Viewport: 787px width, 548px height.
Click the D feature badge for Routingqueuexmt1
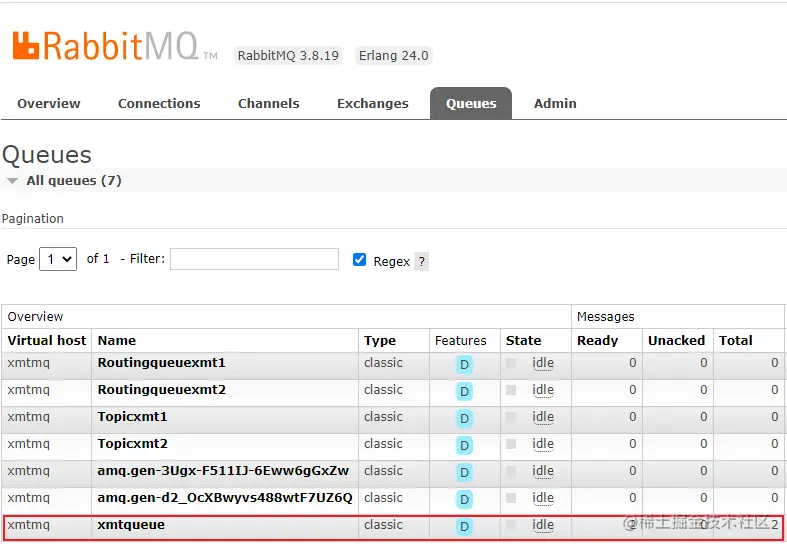[x=464, y=365]
